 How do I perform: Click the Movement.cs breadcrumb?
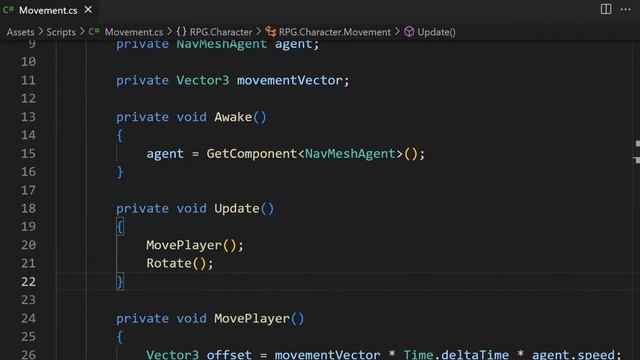click(x=133, y=32)
